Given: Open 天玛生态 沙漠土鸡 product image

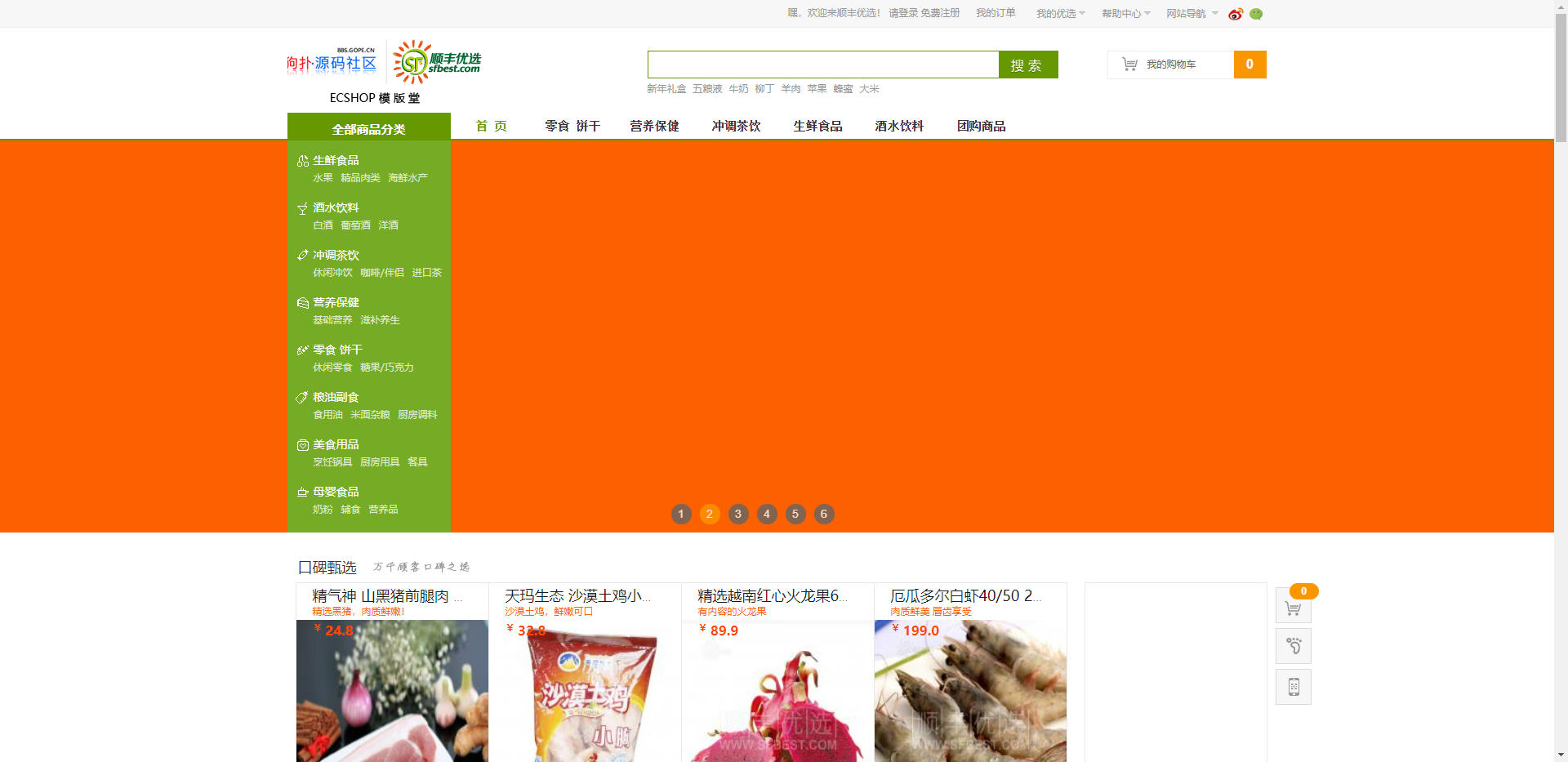Looking at the screenshot, I should 585,691.
